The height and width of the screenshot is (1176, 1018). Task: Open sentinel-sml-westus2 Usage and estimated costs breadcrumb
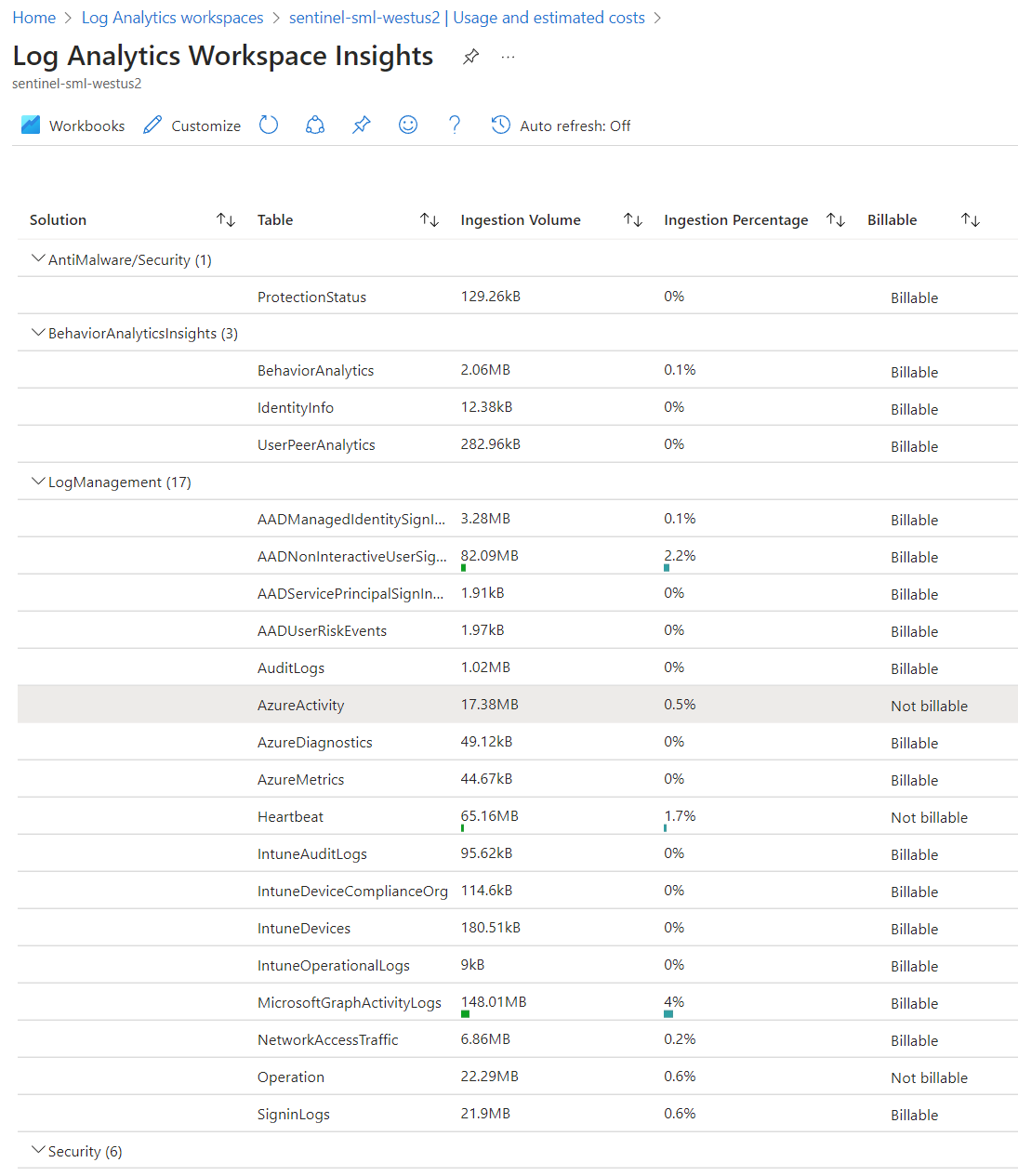pyautogui.click(x=467, y=18)
